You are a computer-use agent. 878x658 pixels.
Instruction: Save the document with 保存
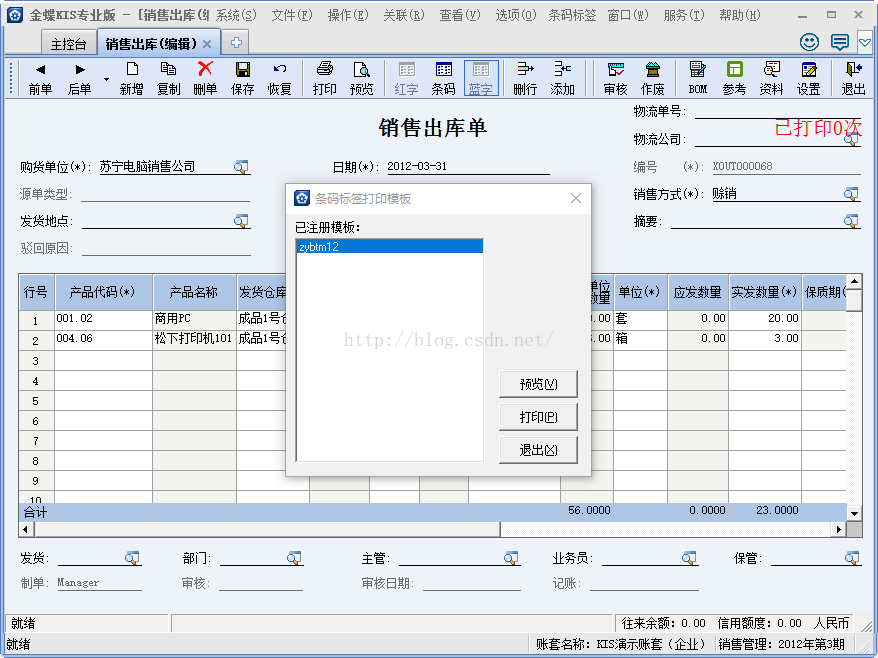pos(242,78)
